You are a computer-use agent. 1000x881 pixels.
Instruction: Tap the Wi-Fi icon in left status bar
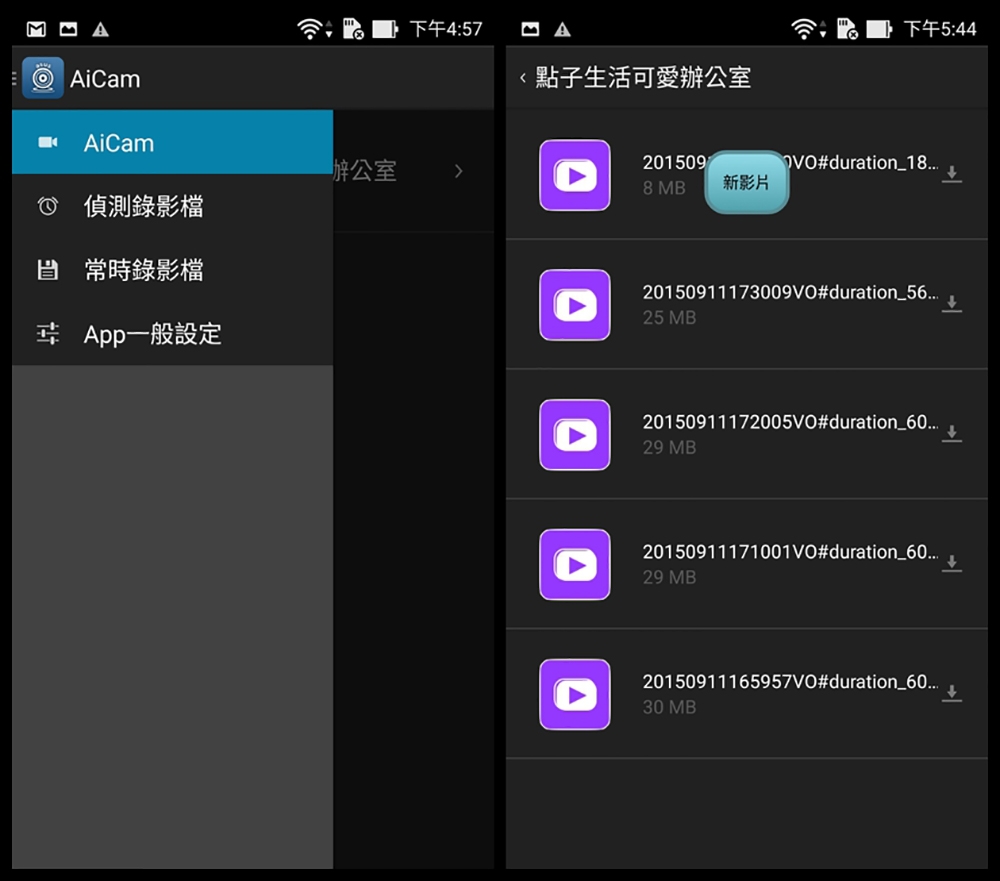310,29
